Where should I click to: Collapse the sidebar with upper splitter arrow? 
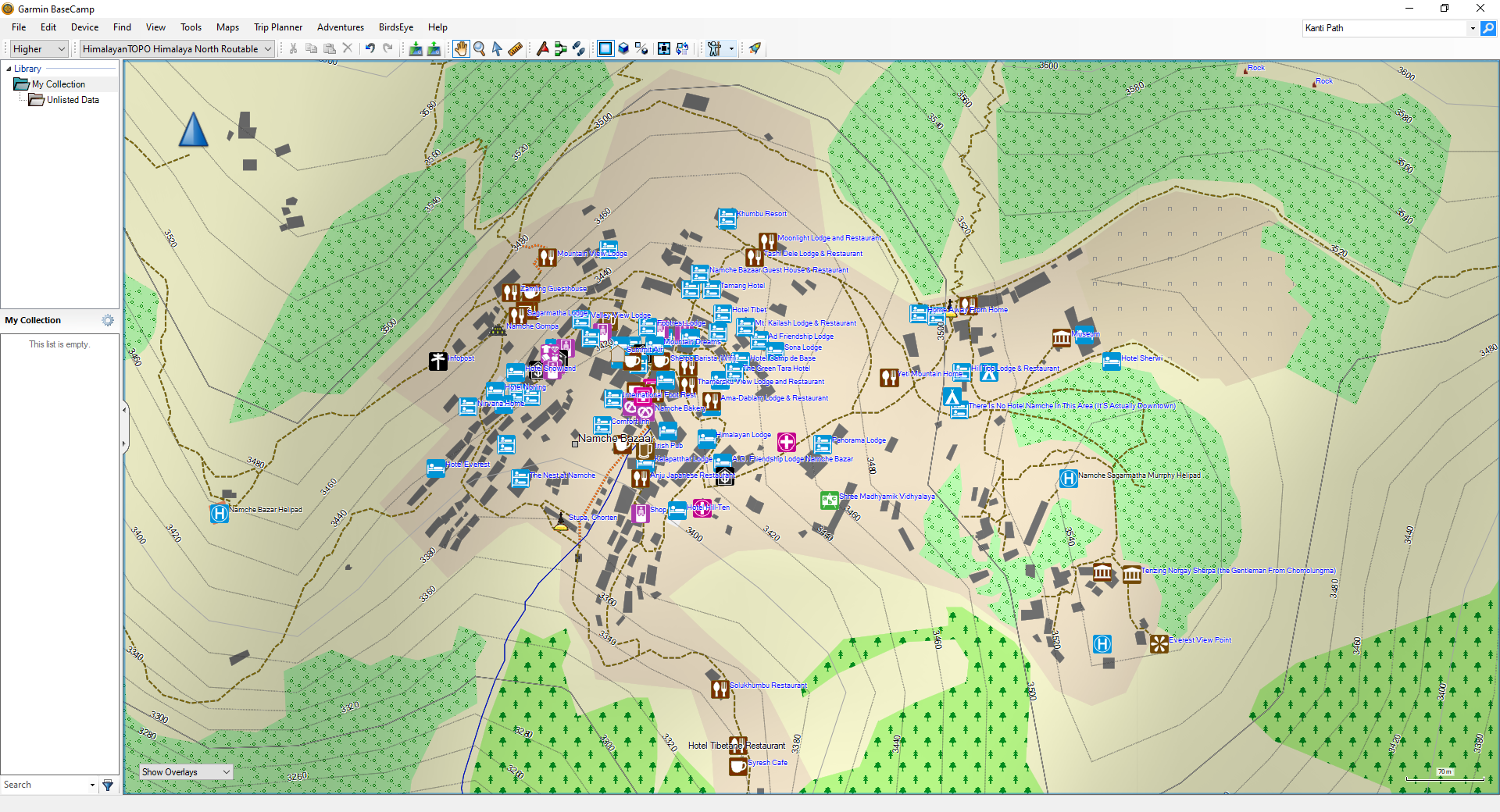click(123, 409)
